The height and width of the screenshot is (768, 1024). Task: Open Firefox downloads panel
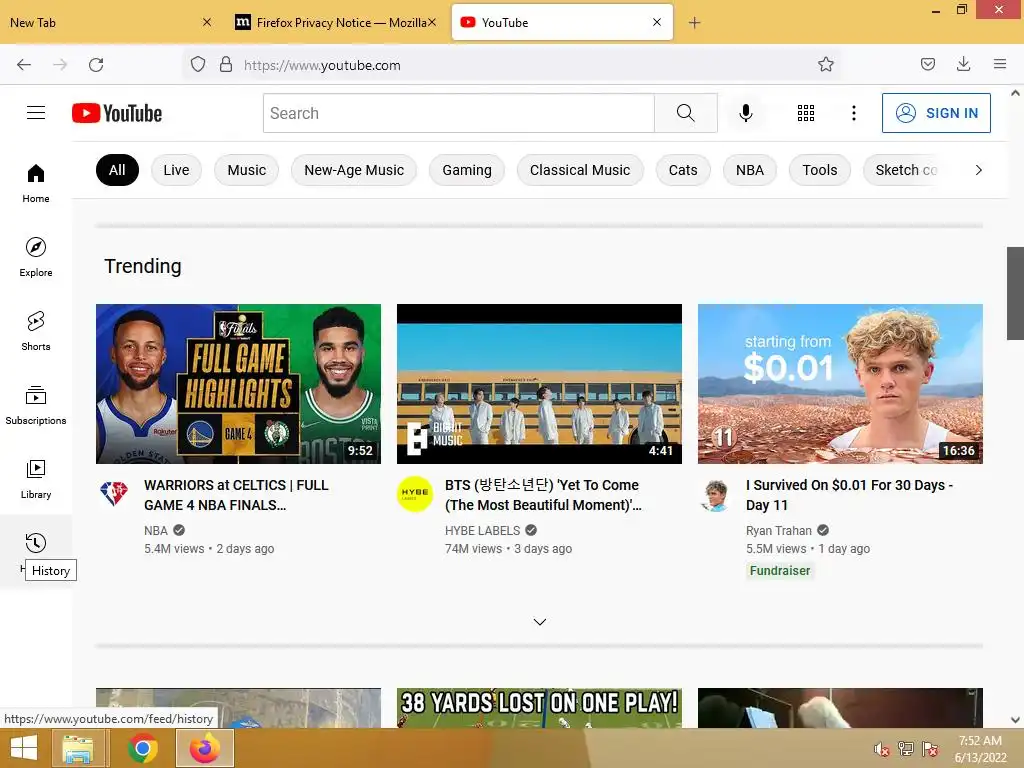pyautogui.click(x=963, y=65)
